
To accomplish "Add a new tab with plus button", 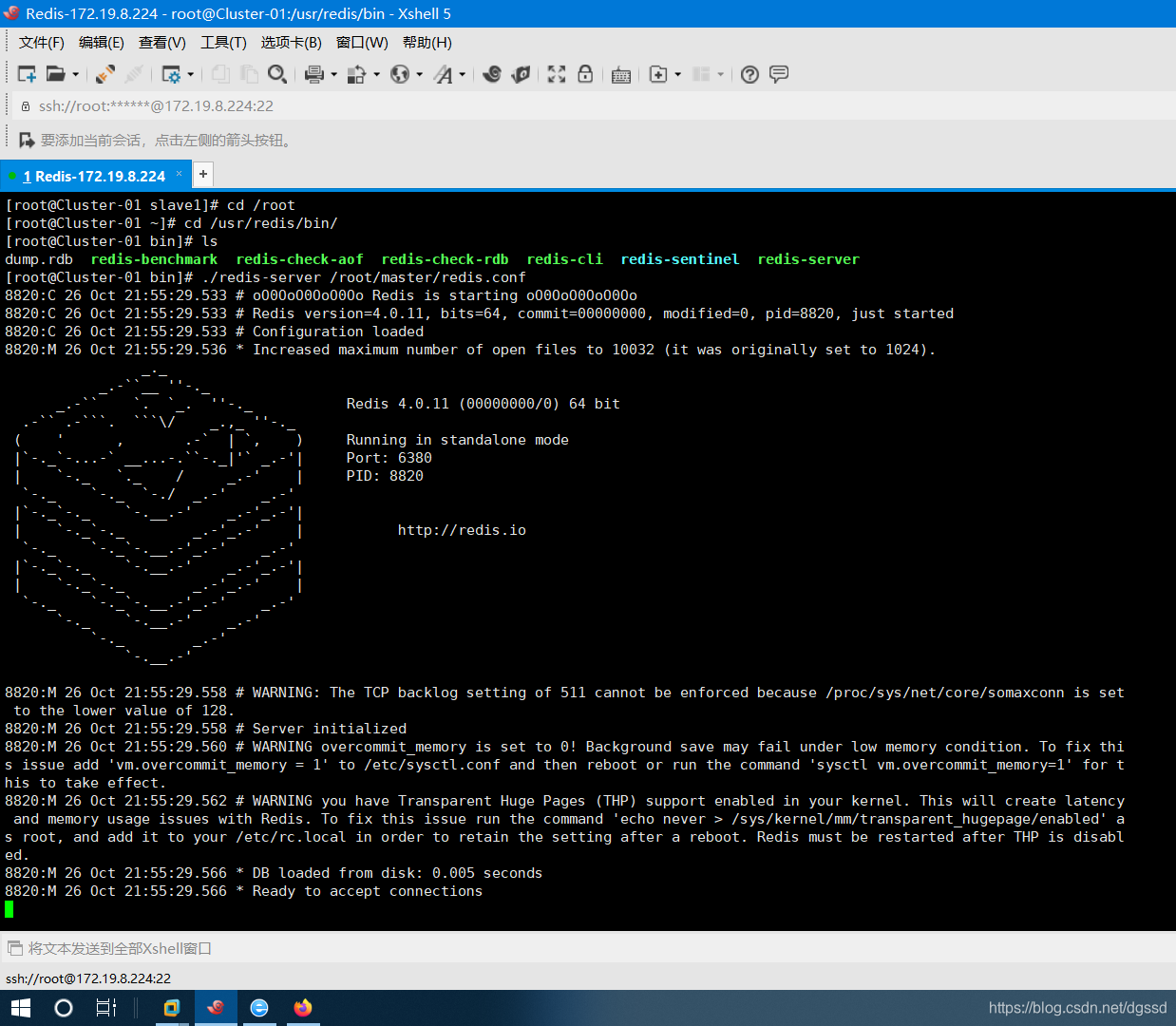I will coord(202,174).
